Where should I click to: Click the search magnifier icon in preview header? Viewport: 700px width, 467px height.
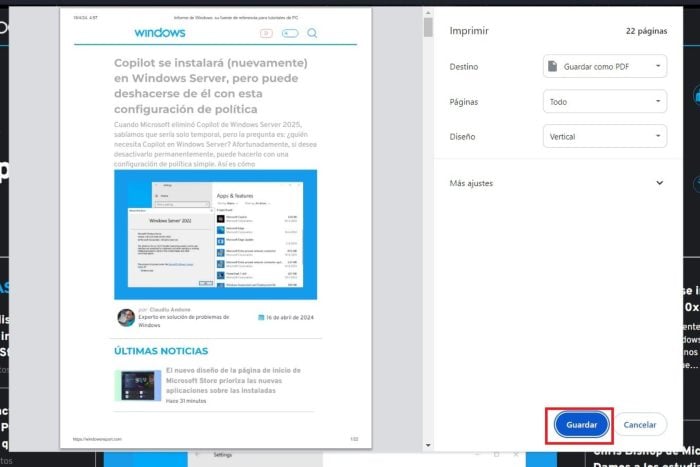pos(312,33)
